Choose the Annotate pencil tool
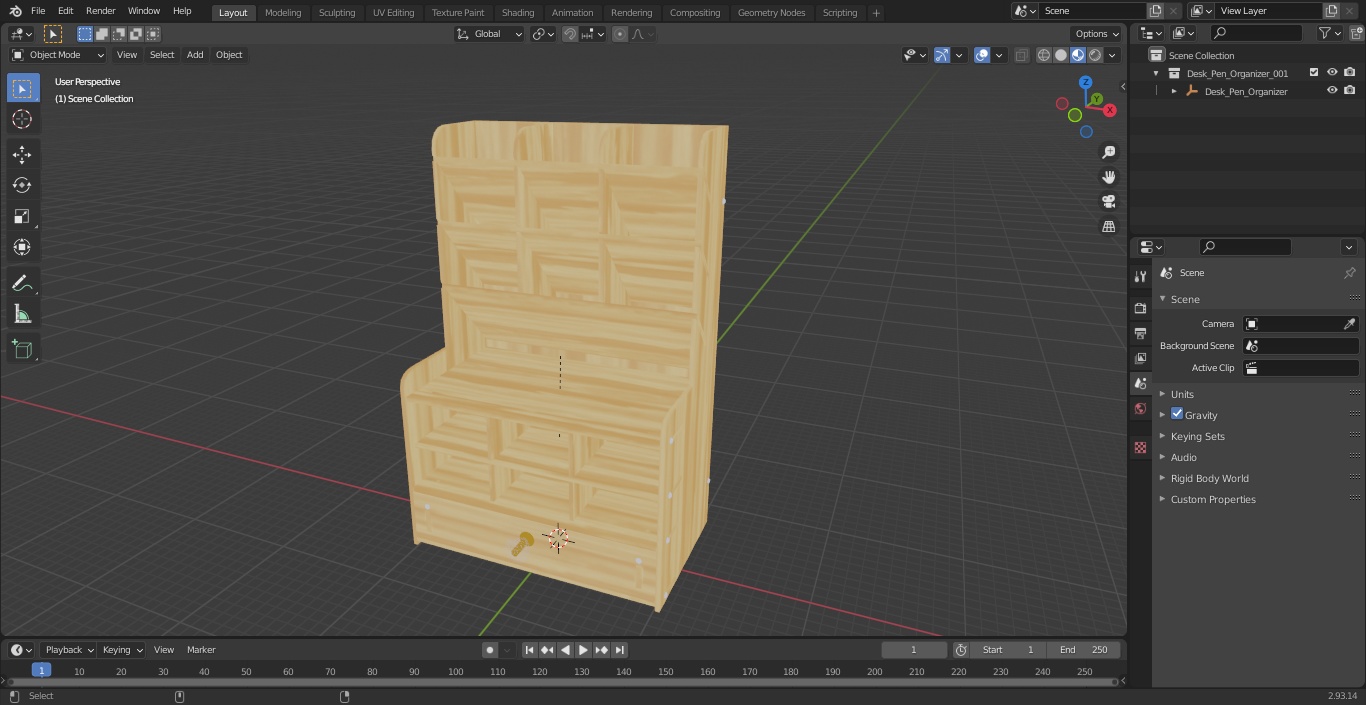Viewport: 1366px width, 705px height. click(22, 284)
